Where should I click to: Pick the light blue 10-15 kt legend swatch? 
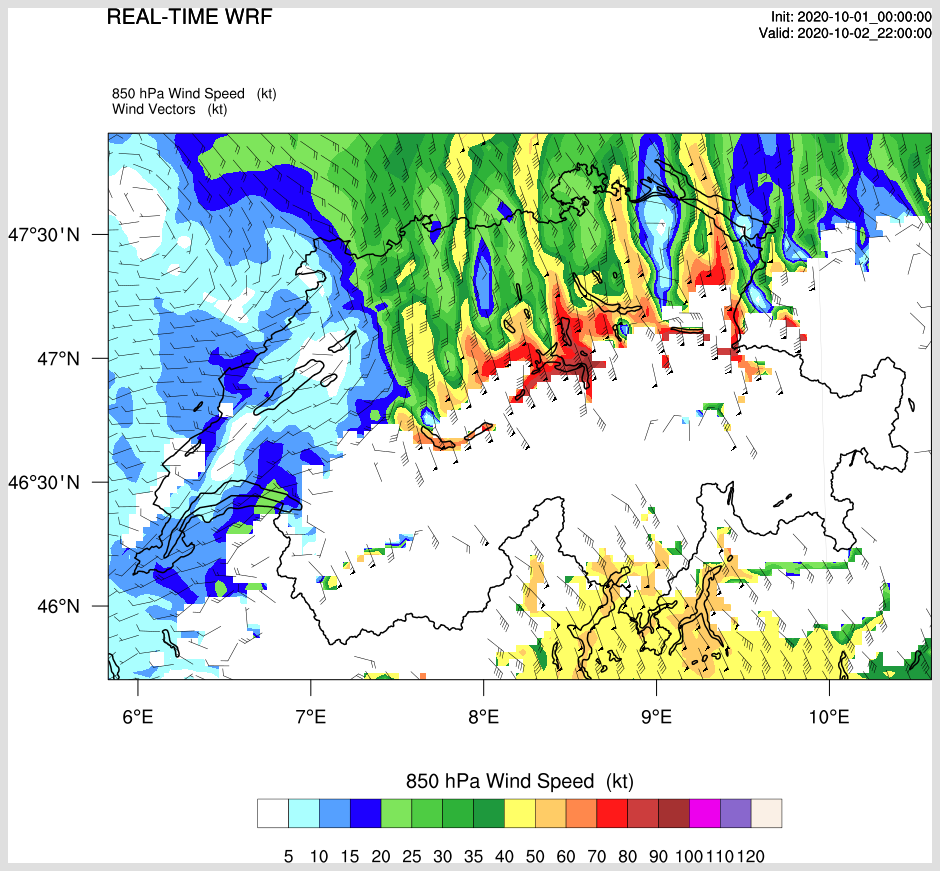point(335,813)
